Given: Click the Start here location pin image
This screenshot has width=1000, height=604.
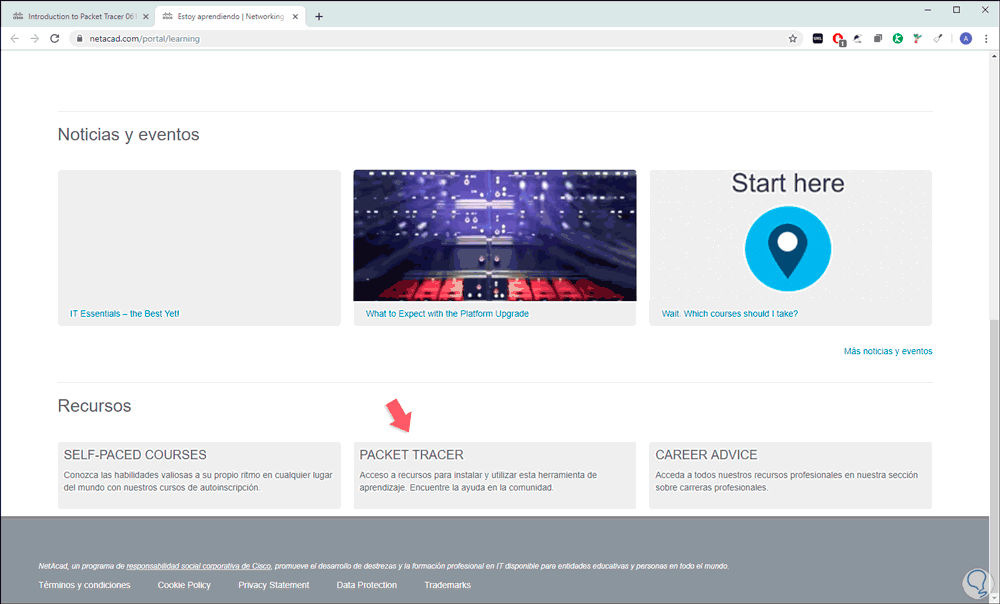Looking at the screenshot, I should click(788, 248).
